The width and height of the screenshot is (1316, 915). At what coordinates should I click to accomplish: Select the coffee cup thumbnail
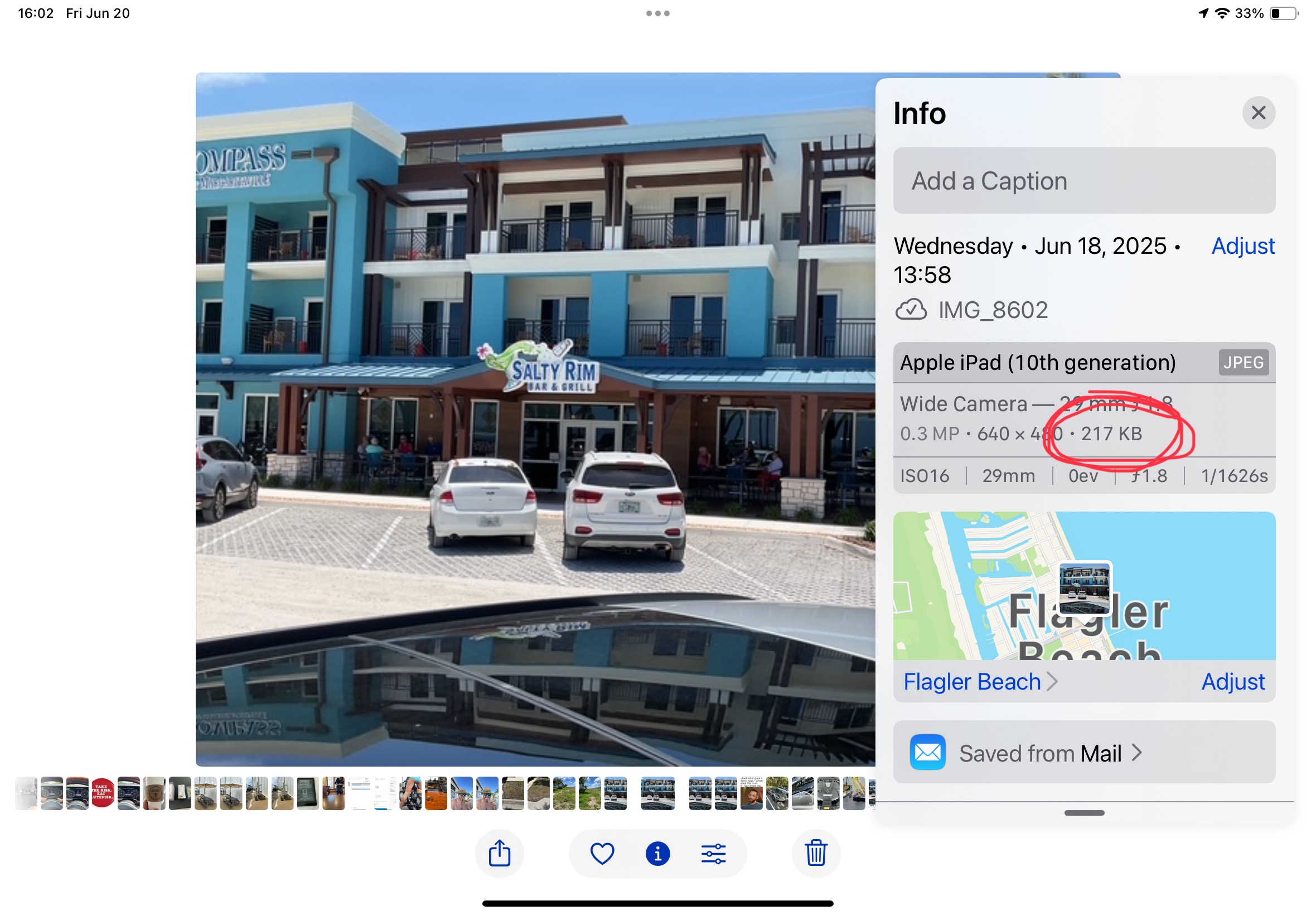pos(154,793)
